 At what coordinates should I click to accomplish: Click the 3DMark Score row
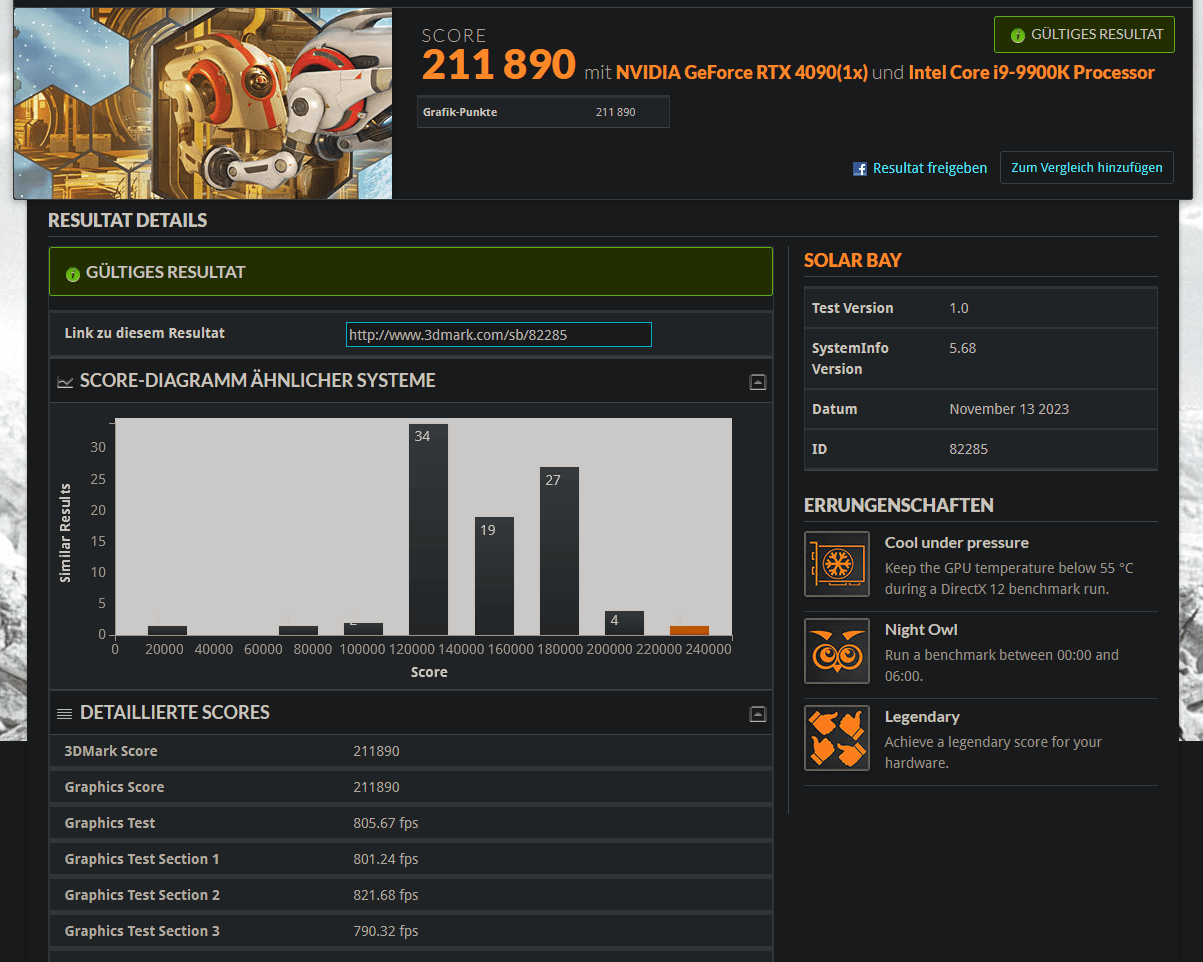pyautogui.click(x=411, y=751)
